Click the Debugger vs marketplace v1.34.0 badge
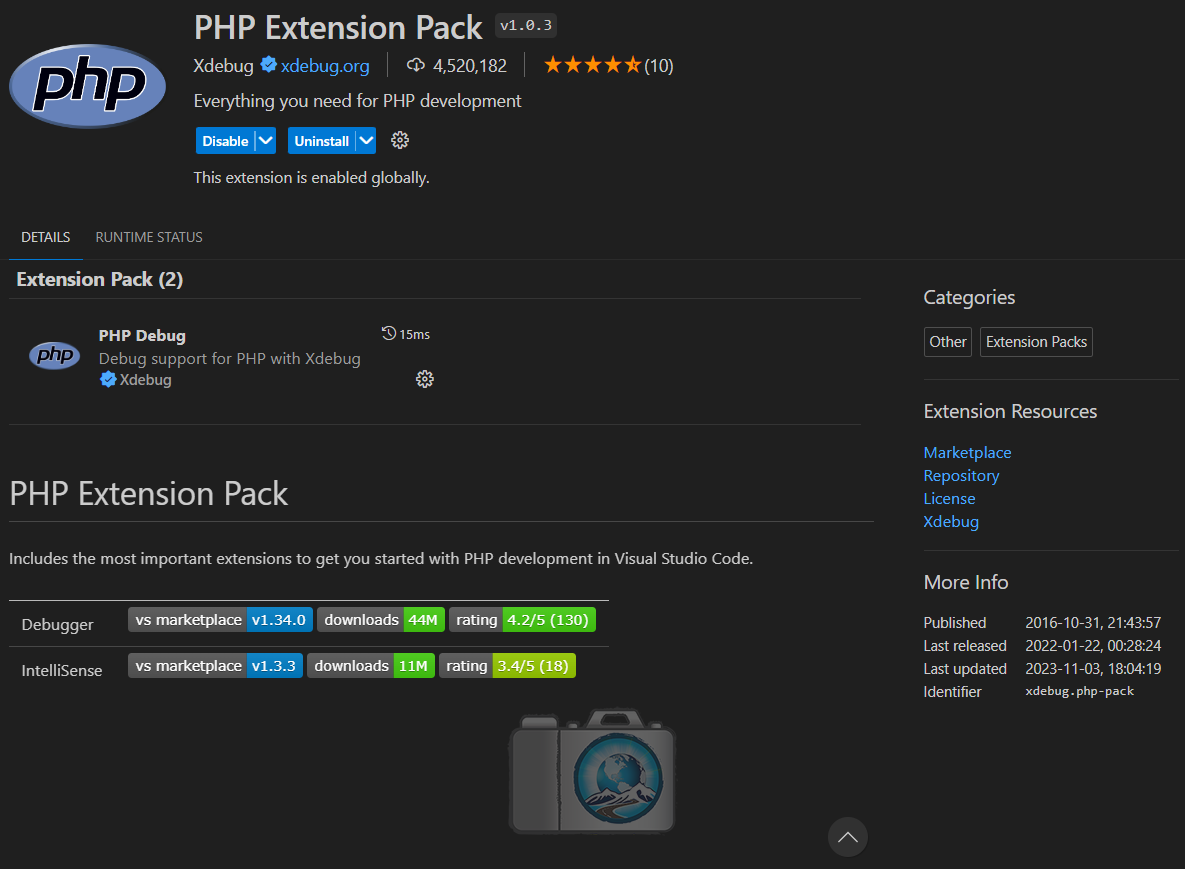 [x=220, y=620]
